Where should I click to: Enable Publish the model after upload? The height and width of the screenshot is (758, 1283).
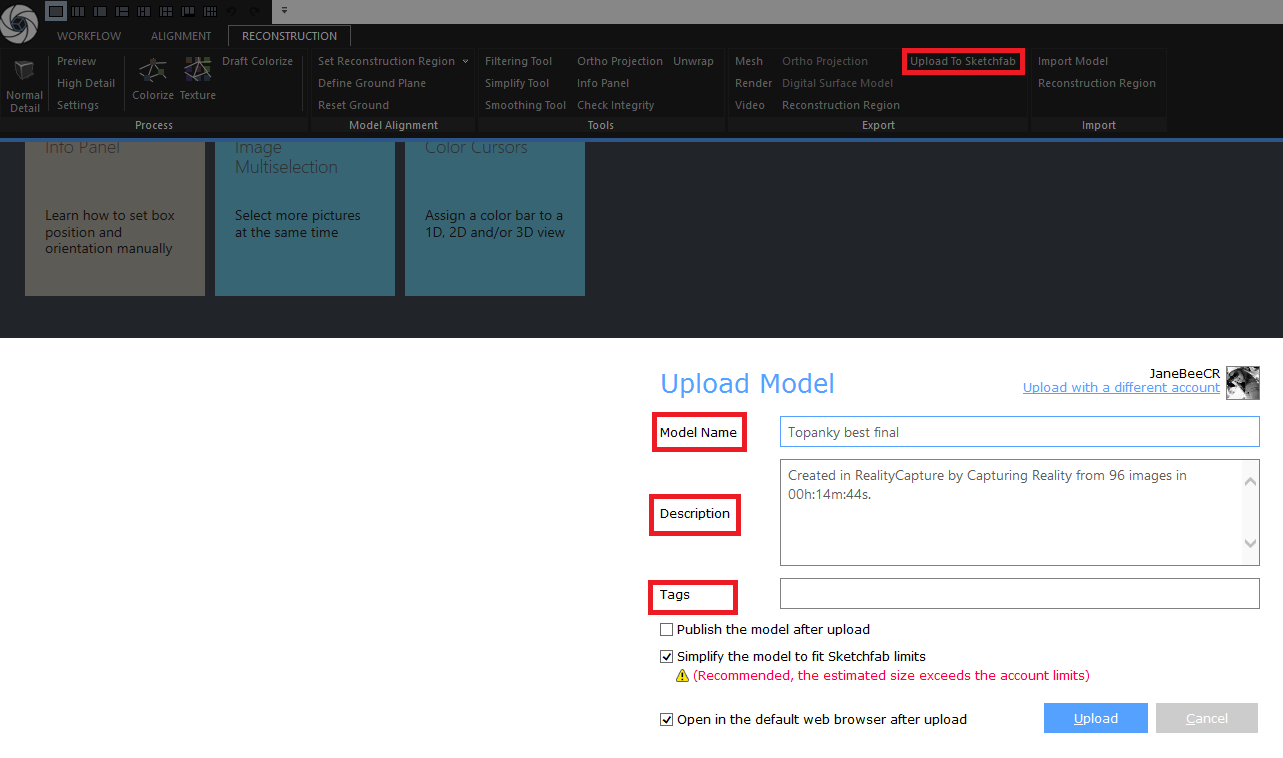tap(666, 630)
